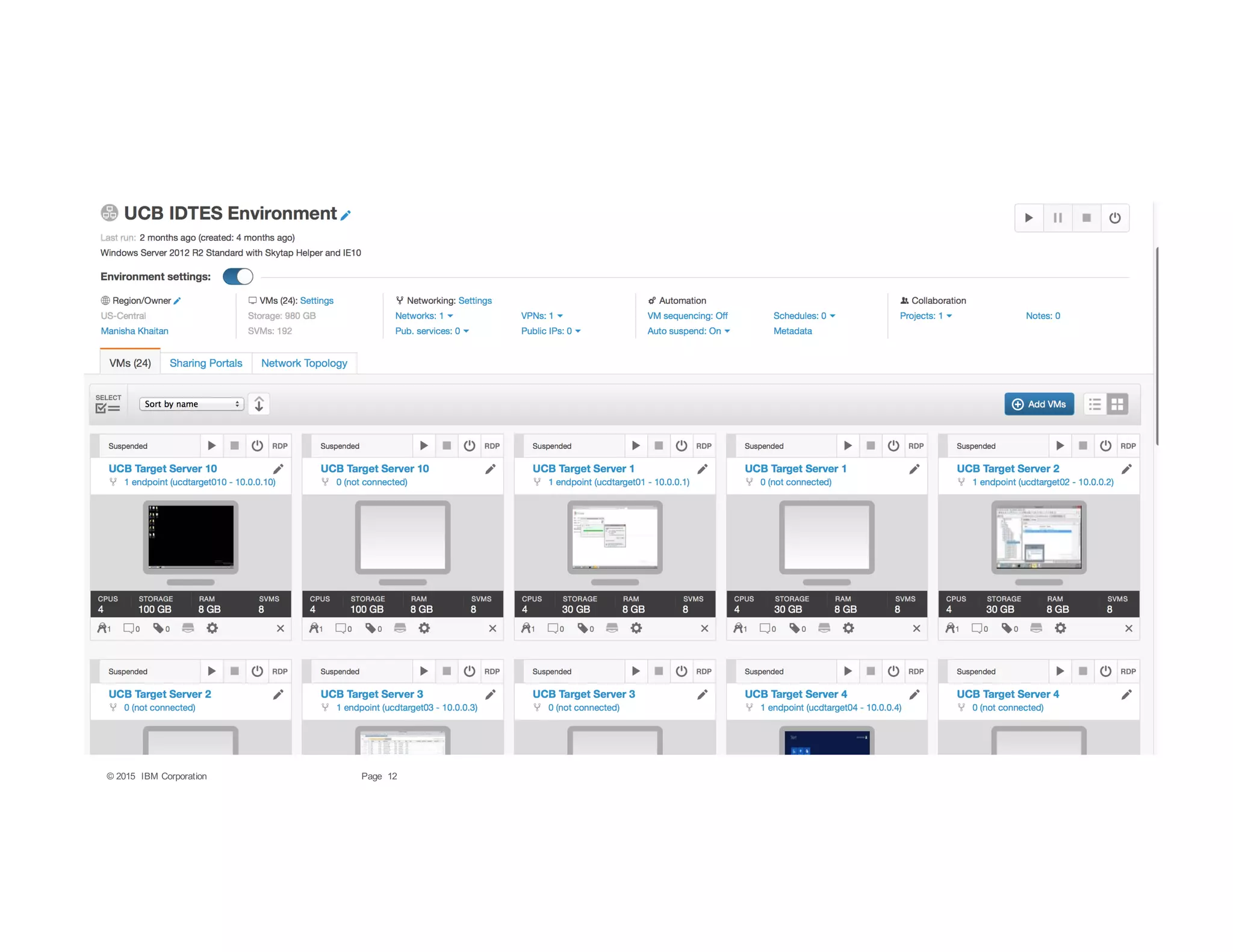
Task: Edit Region/Owner with the pencil icon
Action: pos(177,301)
